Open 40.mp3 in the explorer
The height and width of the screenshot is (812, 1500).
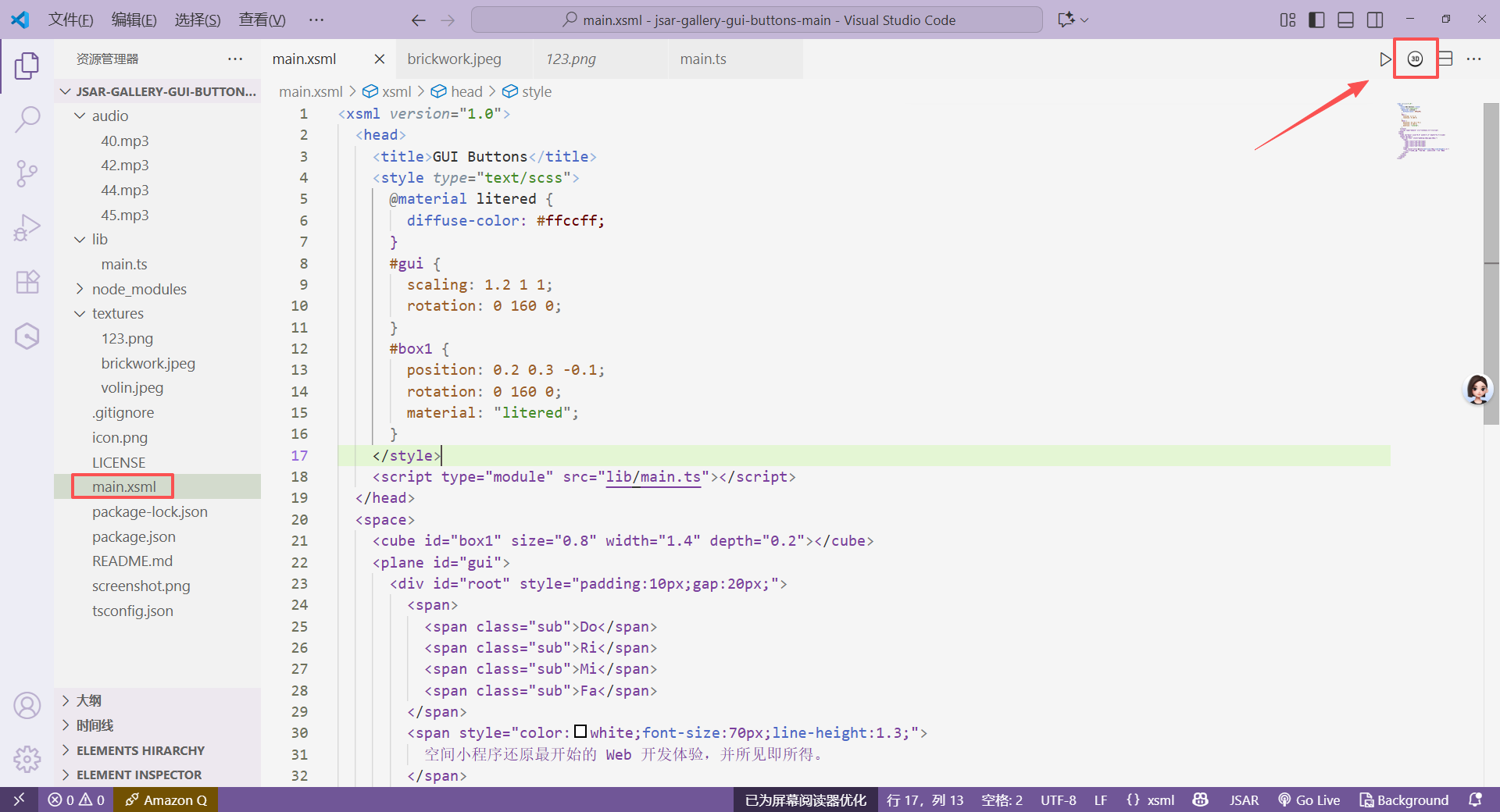tap(125, 141)
